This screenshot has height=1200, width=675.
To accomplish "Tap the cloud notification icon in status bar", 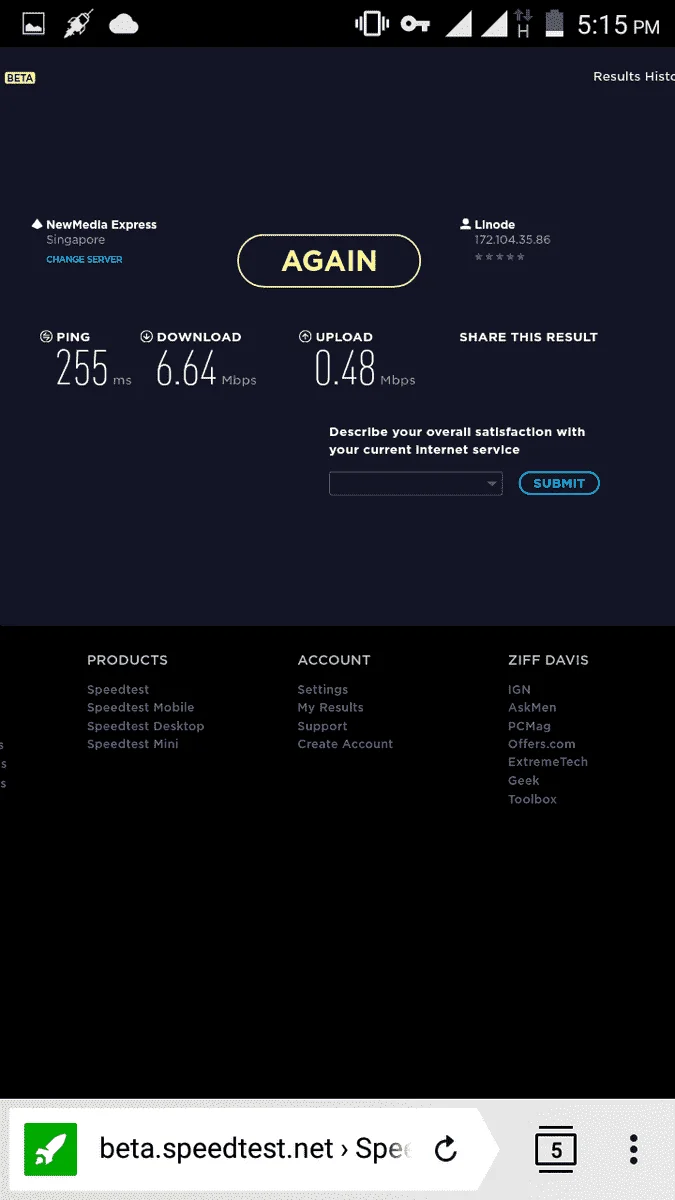I will (124, 25).
